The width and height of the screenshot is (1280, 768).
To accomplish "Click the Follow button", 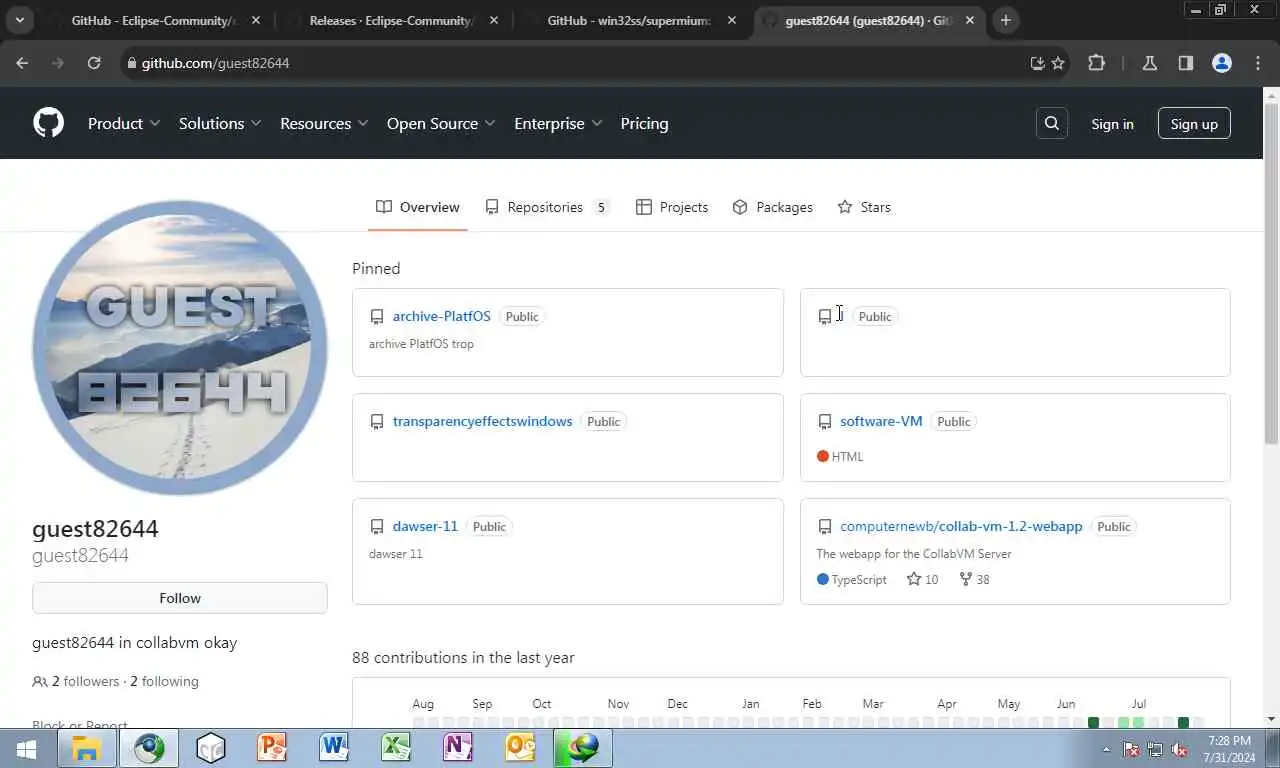I will tap(180, 598).
